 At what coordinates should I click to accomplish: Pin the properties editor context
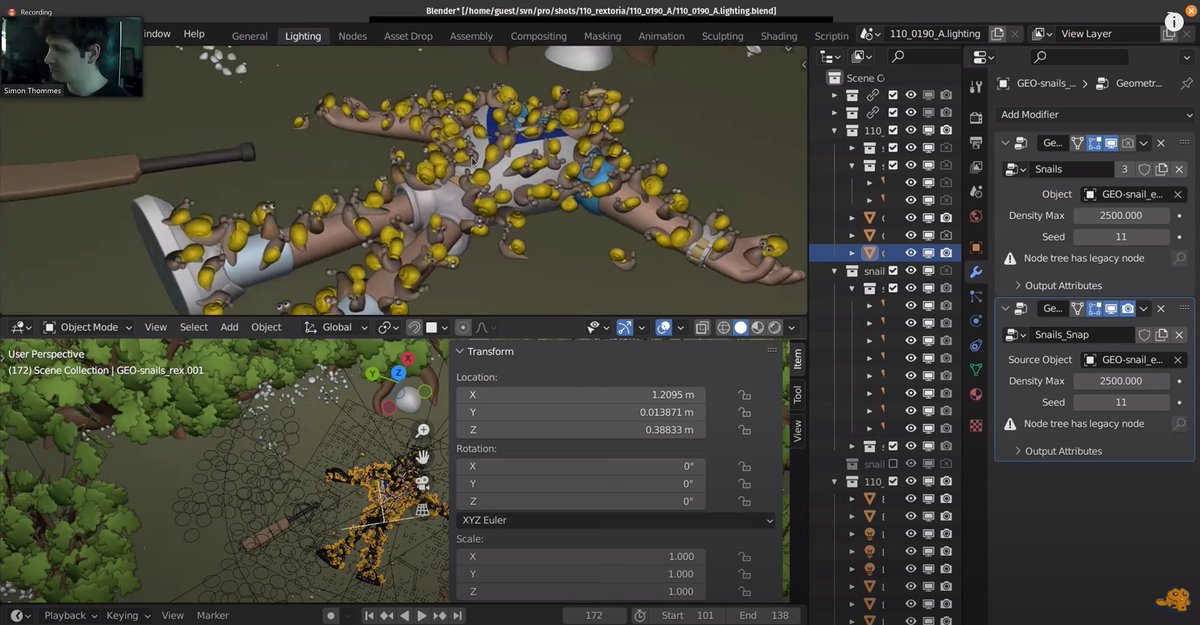[x=1186, y=84]
